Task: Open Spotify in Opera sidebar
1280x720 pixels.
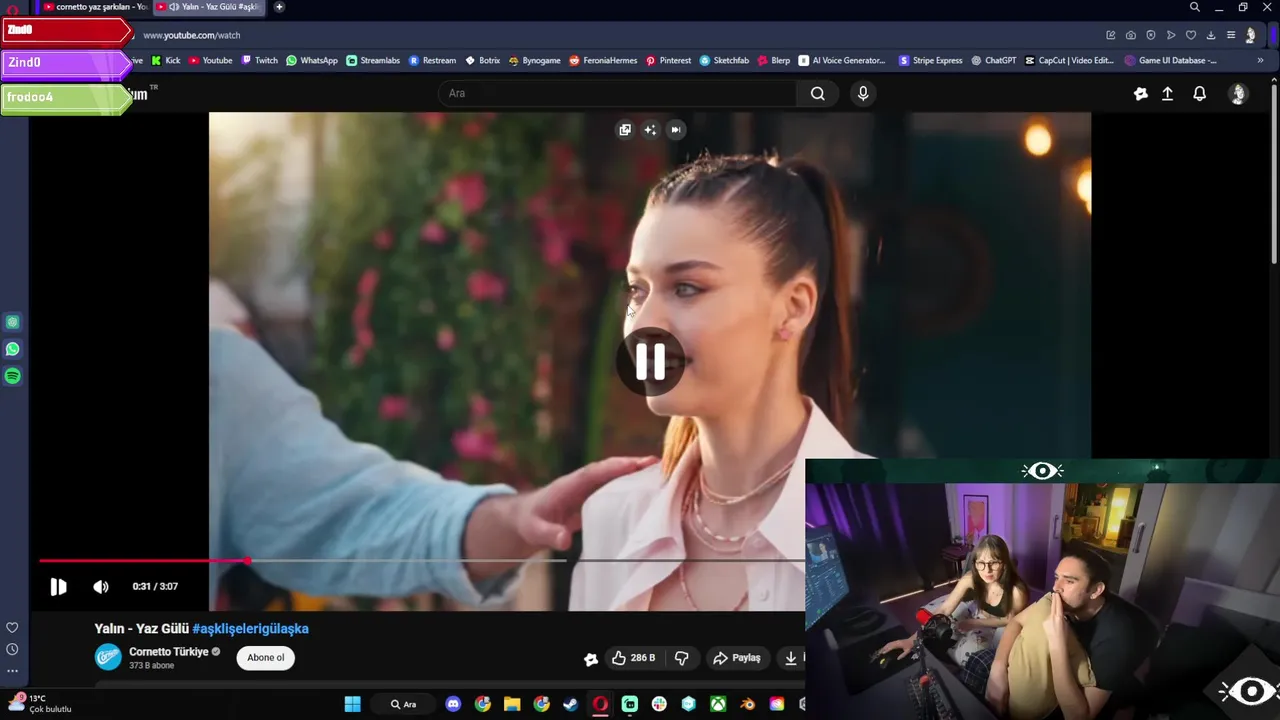Action: pyautogui.click(x=12, y=376)
